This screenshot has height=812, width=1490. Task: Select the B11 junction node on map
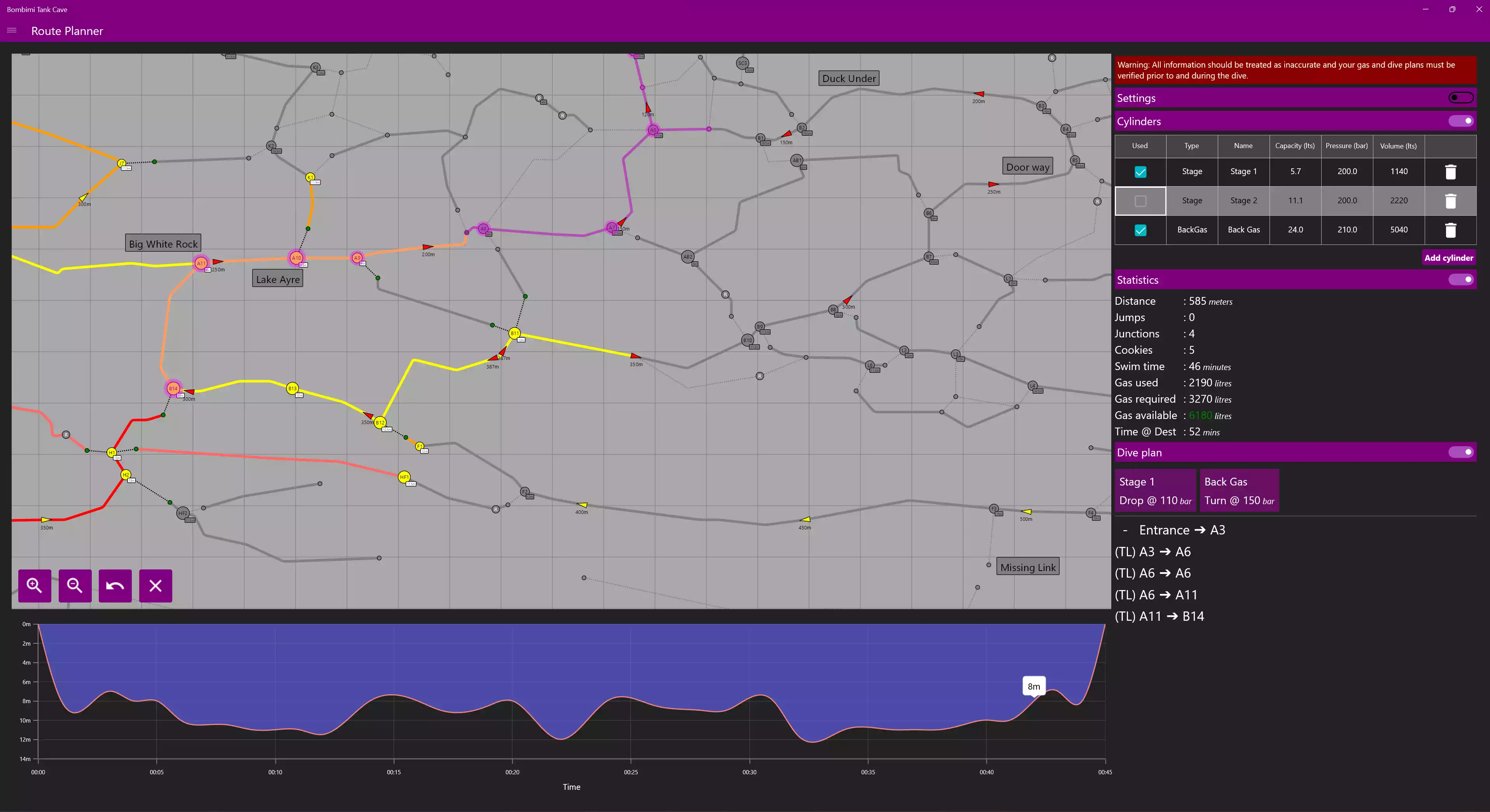(514, 333)
